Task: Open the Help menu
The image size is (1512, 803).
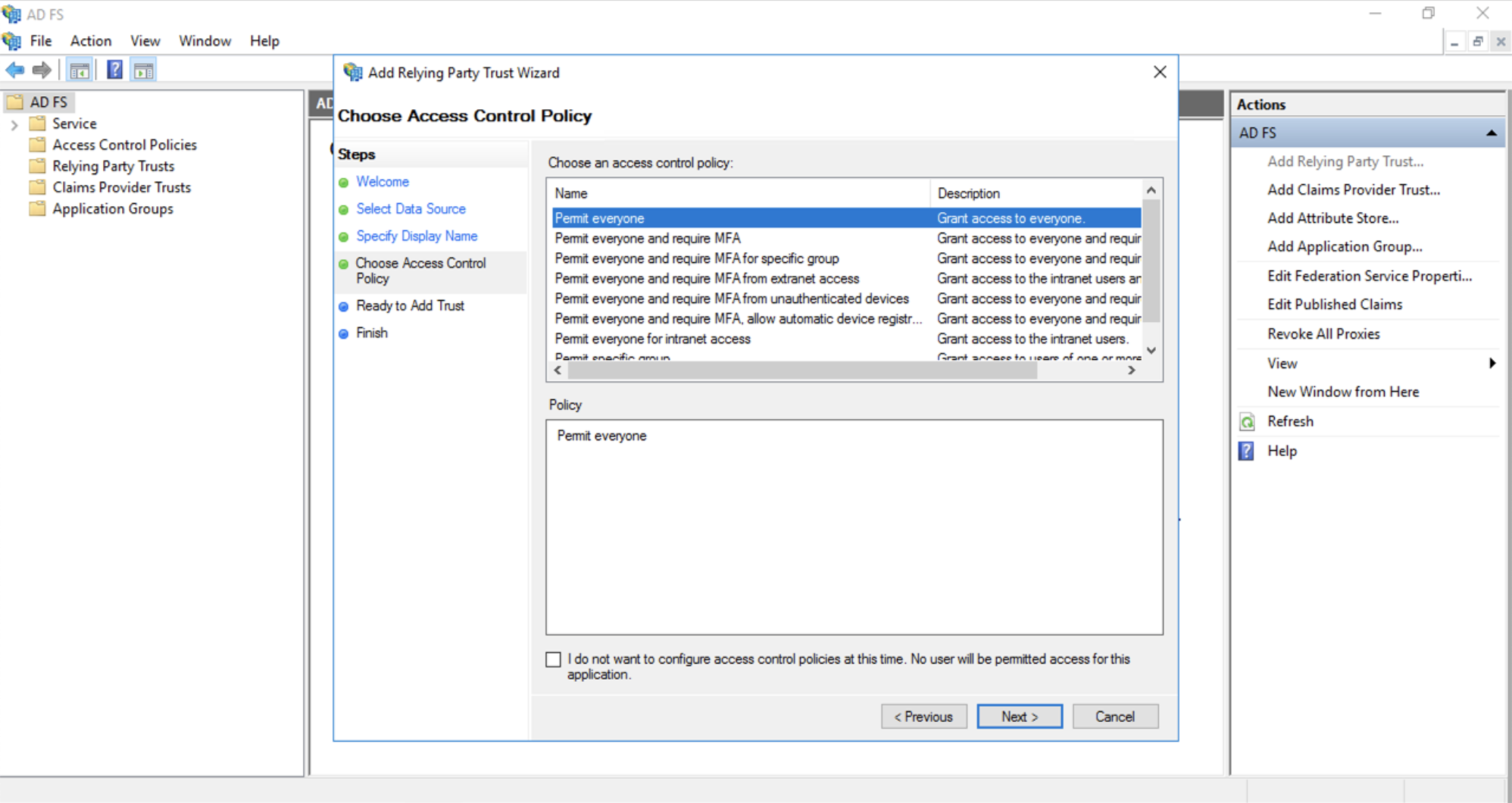Action: pyautogui.click(x=264, y=41)
